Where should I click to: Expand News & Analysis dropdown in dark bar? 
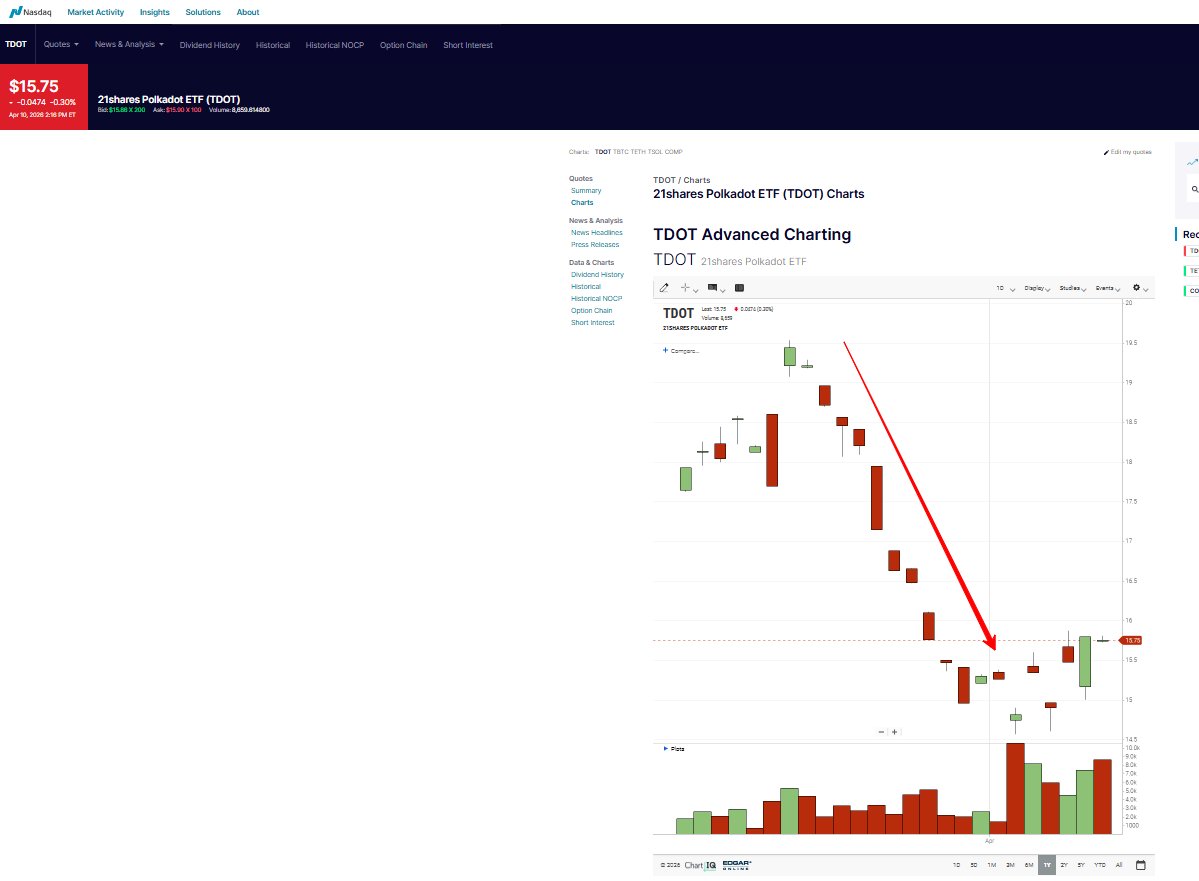pyautogui.click(x=129, y=44)
